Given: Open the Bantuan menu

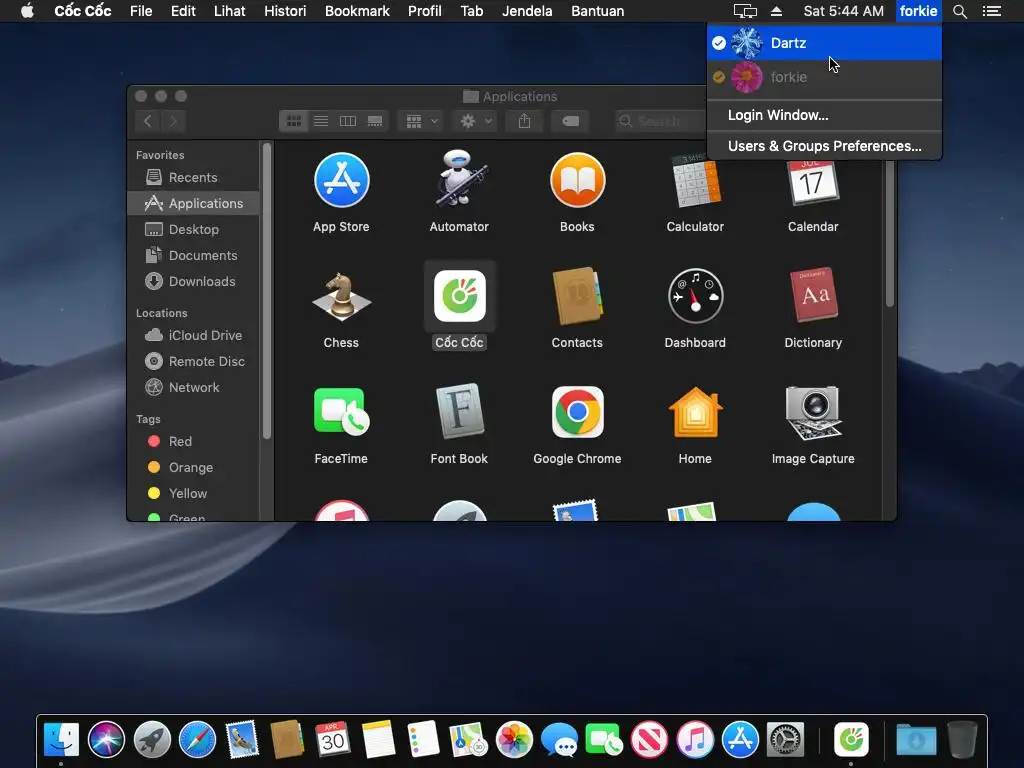Looking at the screenshot, I should pyautogui.click(x=598, y=11).
